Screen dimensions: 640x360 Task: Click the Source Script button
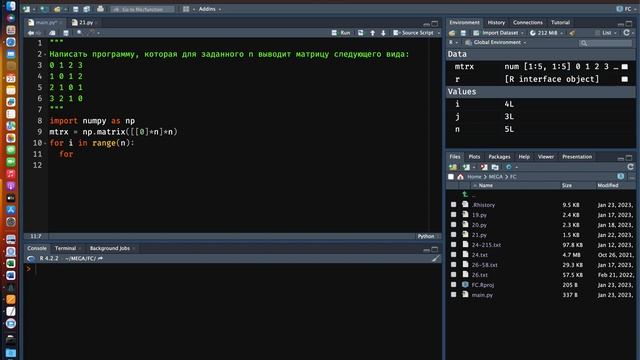pos(413,33)
